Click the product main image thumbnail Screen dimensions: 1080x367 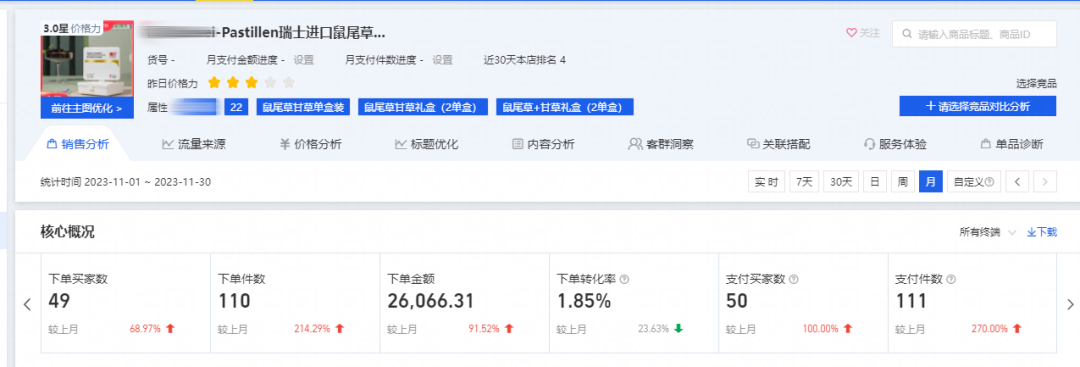(87, 60)
